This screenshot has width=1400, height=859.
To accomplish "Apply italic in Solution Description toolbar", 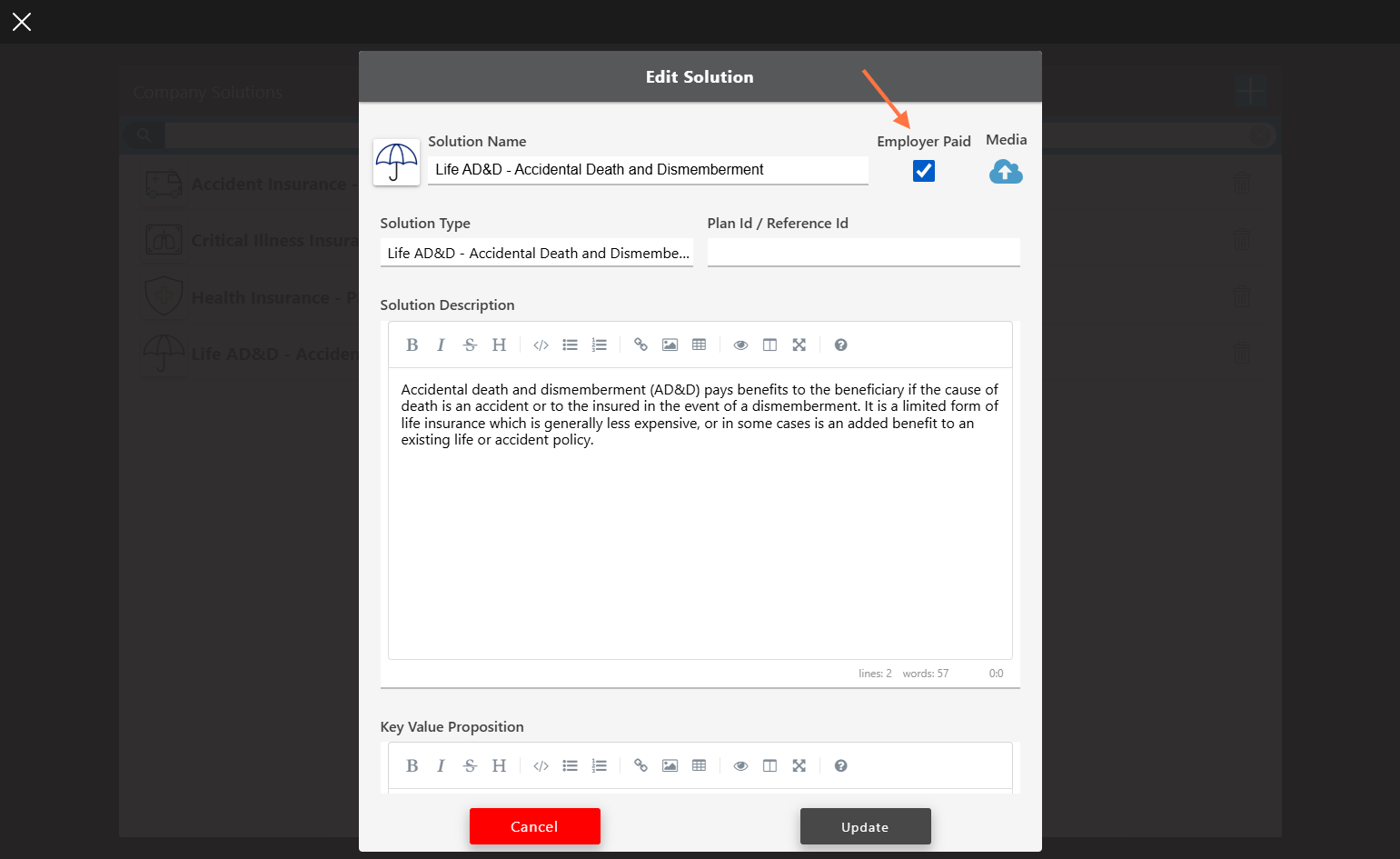I will 441,345.
